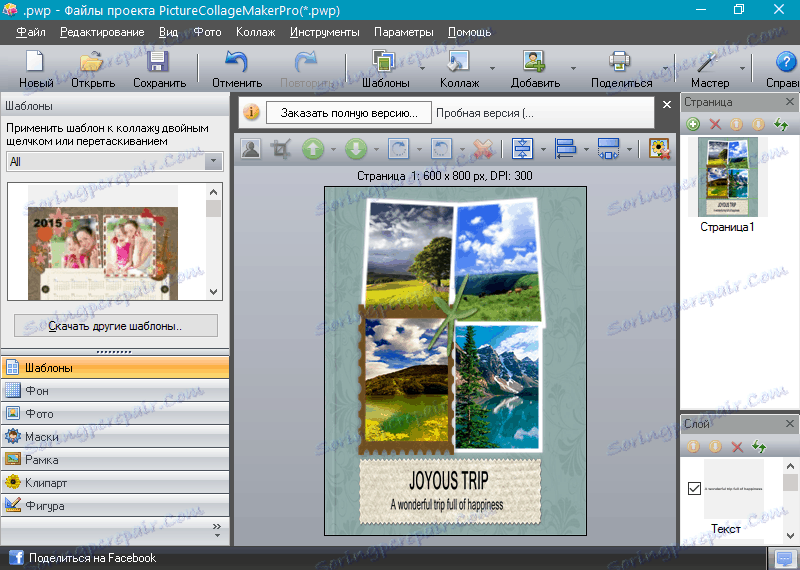Launch the Мастер wand icon

[709, 61]
